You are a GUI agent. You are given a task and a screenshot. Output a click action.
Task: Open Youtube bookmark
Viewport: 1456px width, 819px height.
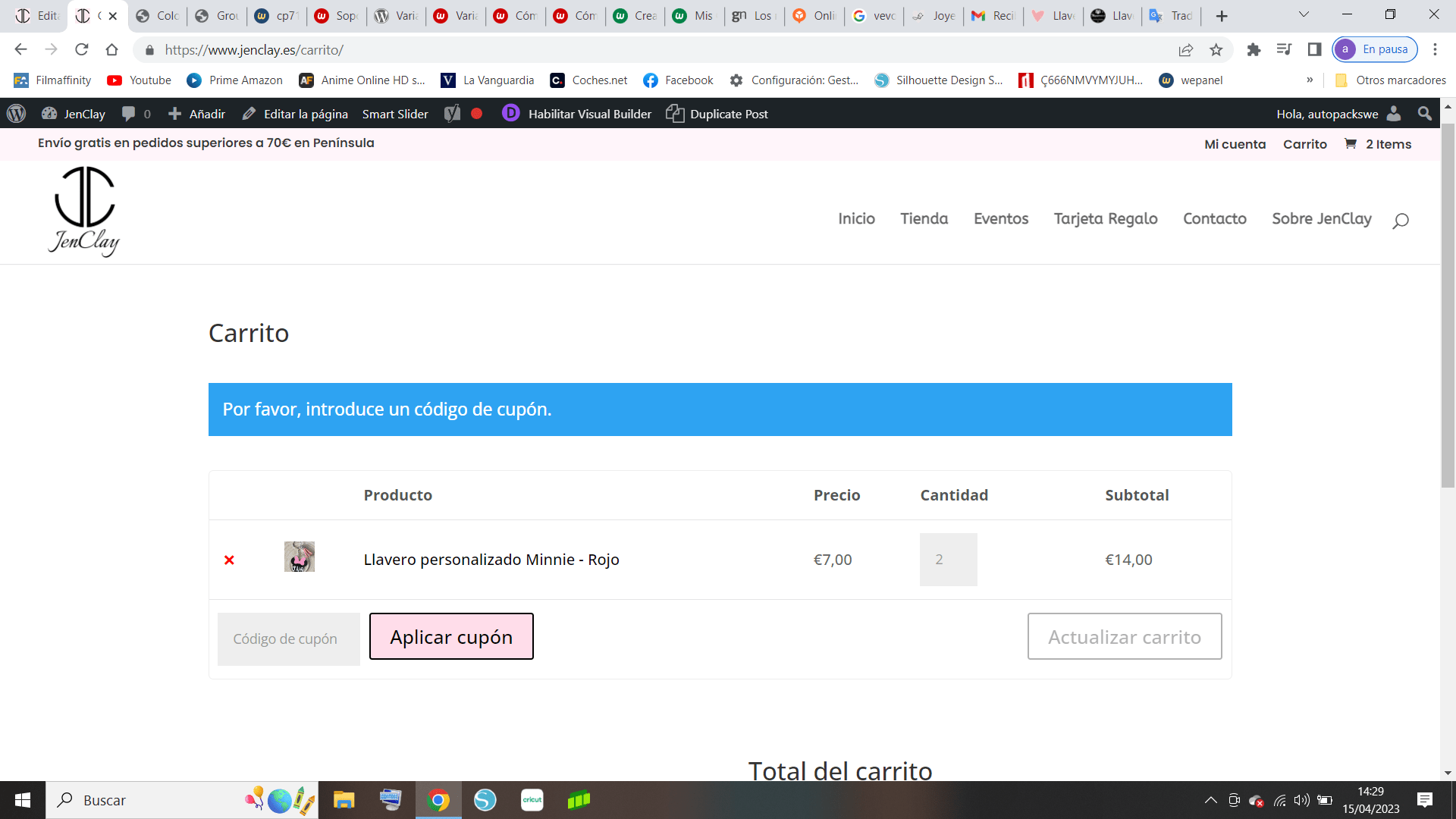click(140, 80)
